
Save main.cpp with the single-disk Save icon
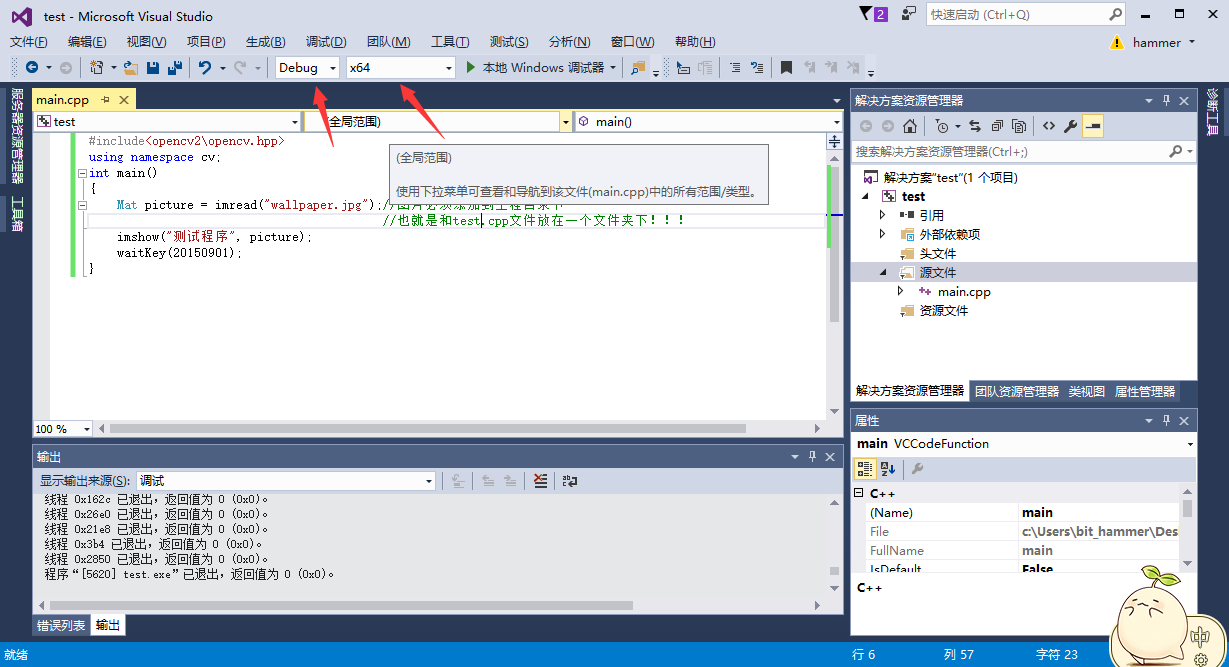click(x=153, y=68)
